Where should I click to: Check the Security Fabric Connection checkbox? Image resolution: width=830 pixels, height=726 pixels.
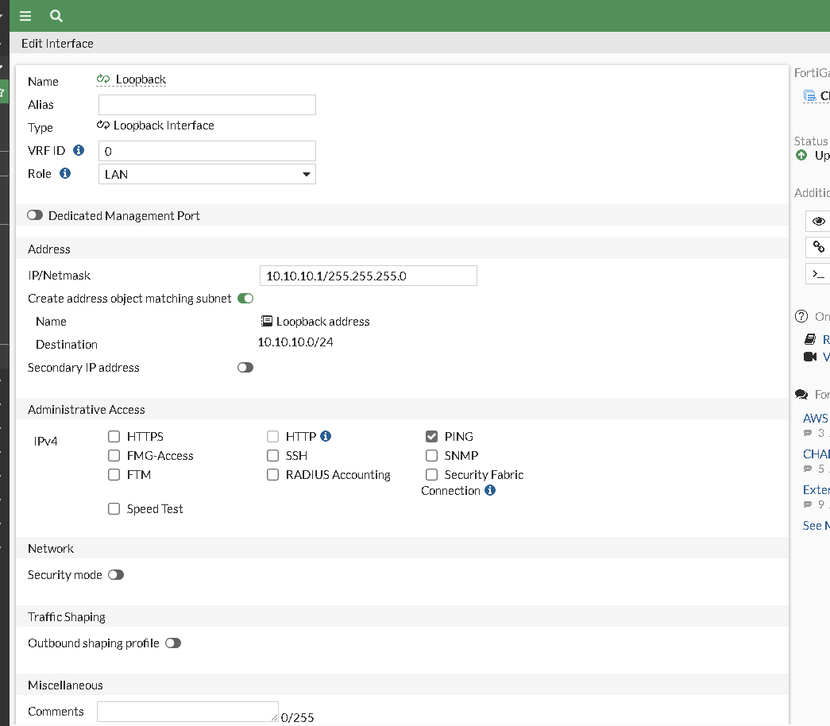coord(431,474)
